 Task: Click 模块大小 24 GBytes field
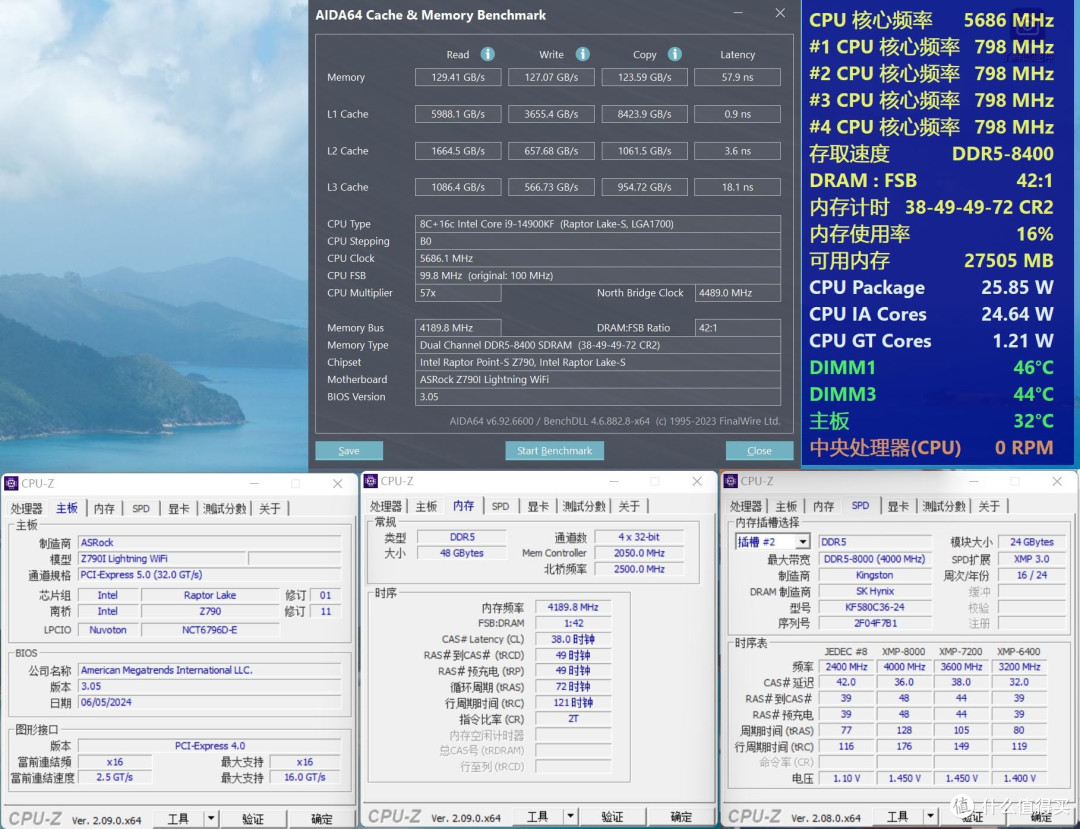(x=1032, y=542)
